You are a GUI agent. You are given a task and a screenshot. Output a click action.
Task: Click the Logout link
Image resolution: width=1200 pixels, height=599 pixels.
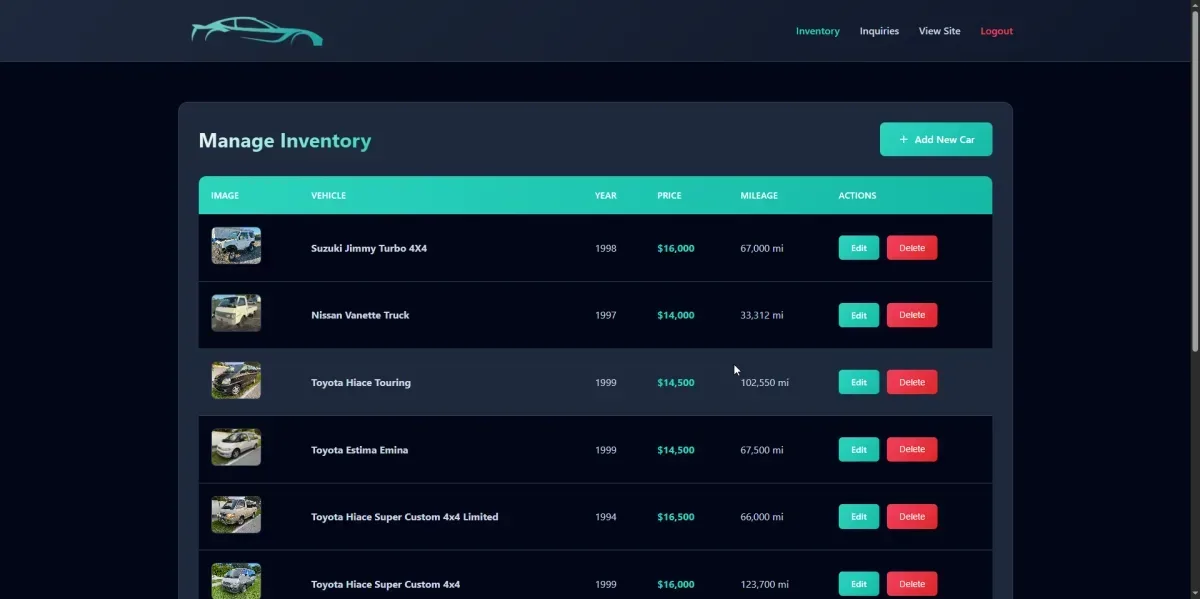[996, 31]
